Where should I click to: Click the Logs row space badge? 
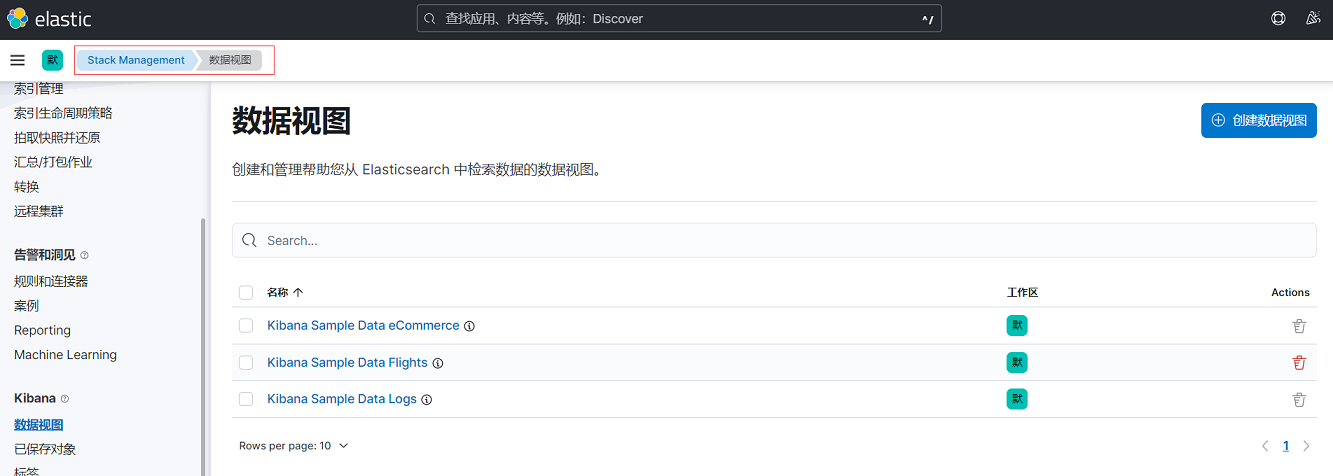[1017, 398]
